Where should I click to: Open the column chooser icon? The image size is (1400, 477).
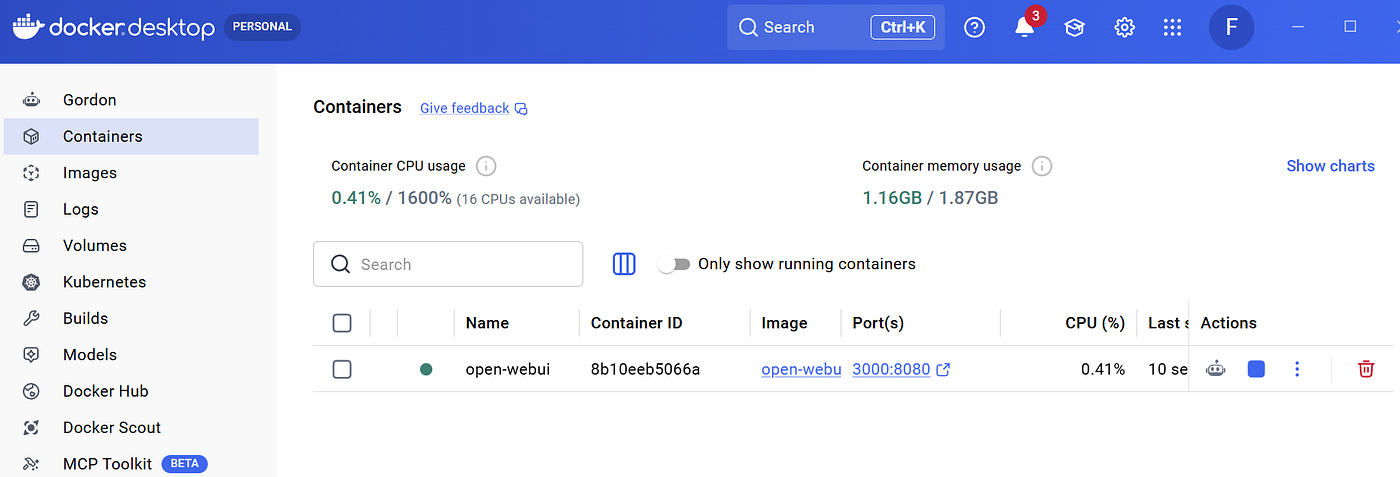(624, 264)
